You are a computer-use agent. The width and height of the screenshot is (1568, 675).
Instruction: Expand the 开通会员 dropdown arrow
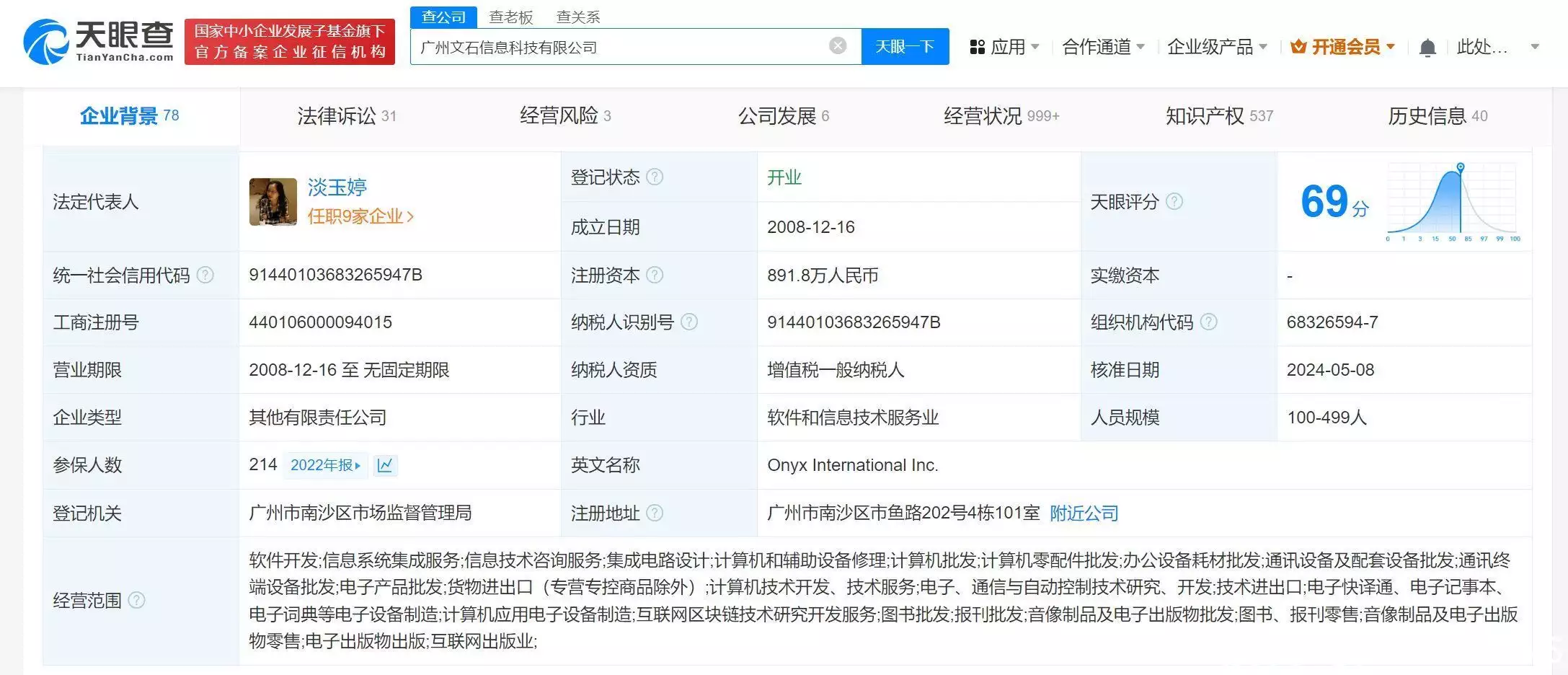coord(1391,47)
